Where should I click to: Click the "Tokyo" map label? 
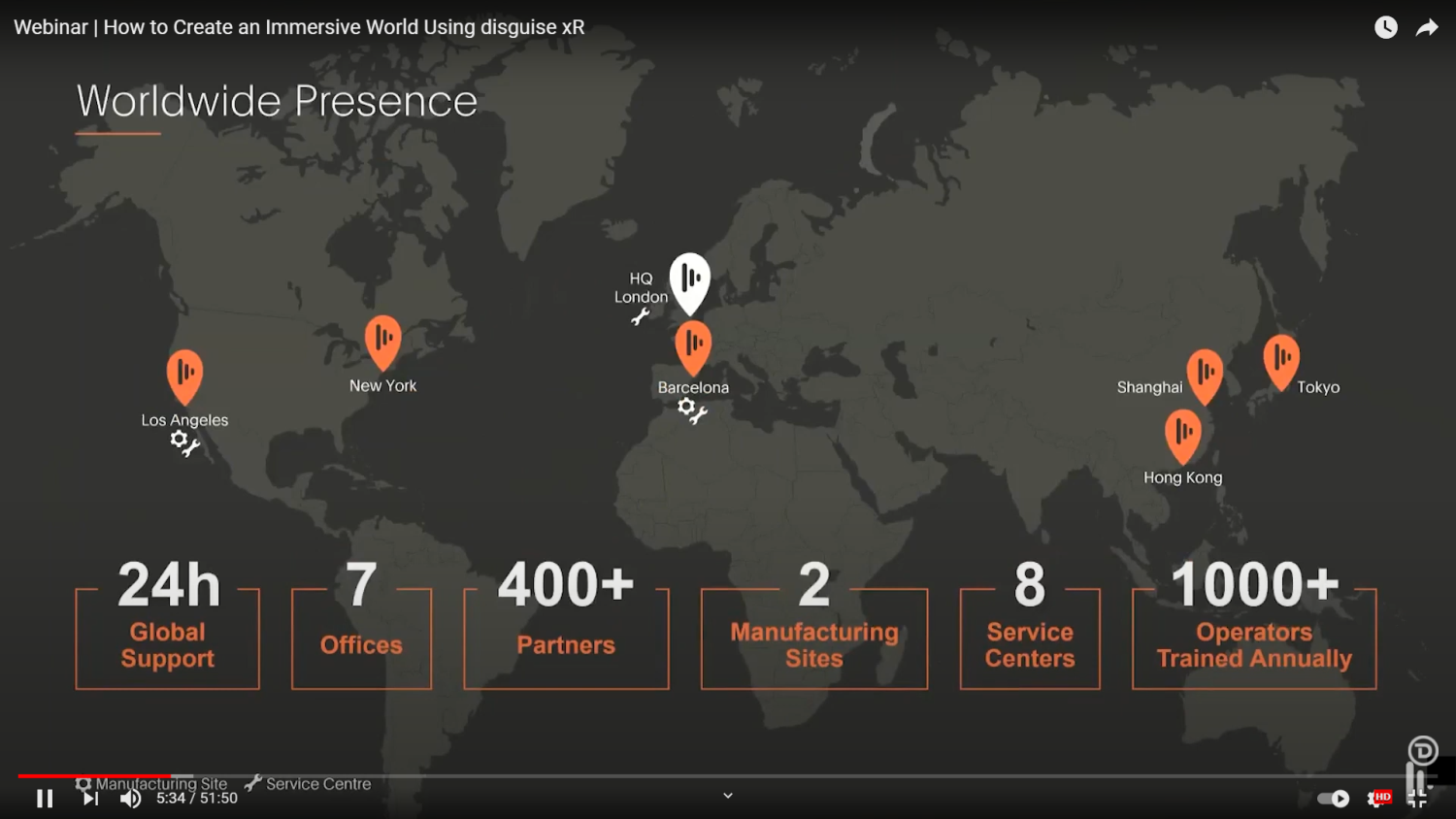1318,387
